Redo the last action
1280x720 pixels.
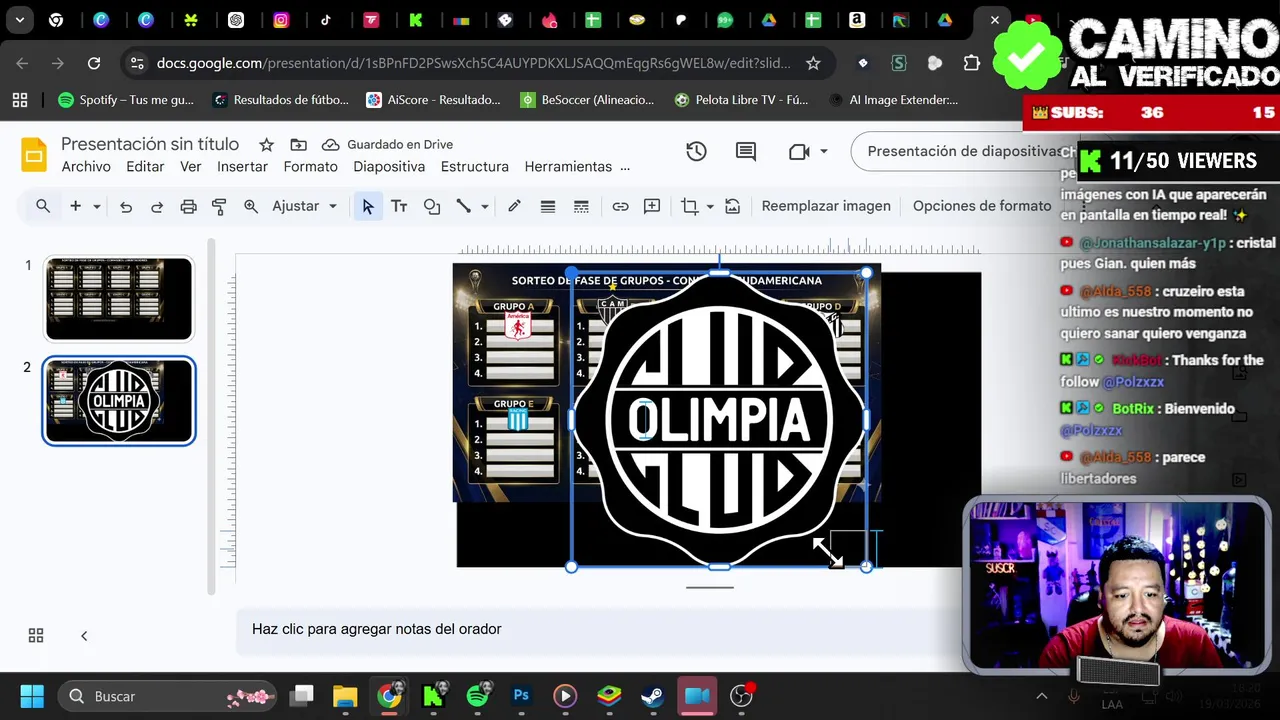tap(157, 207)
